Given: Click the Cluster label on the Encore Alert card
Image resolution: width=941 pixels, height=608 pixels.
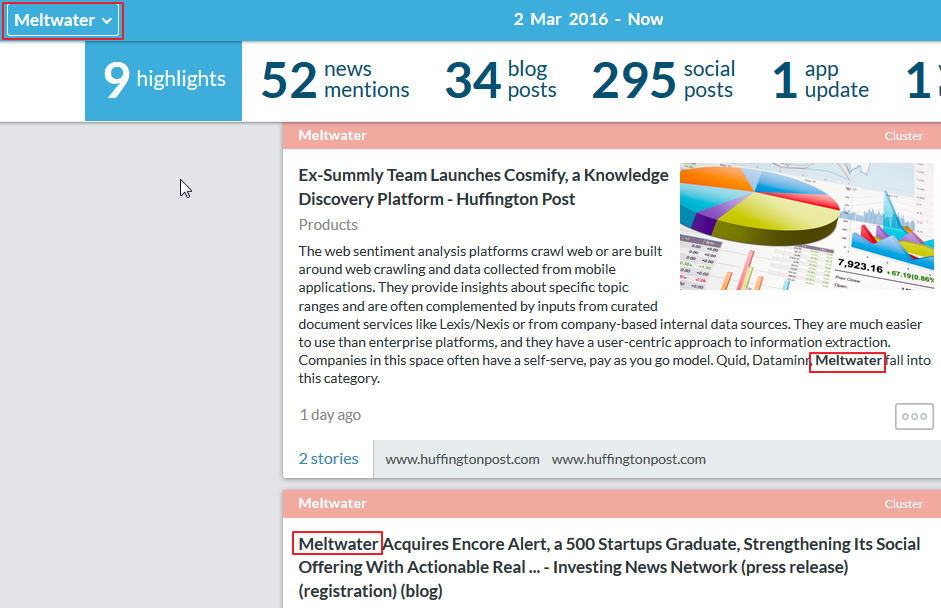Looking at the screenshot, I should pos(903,504).
